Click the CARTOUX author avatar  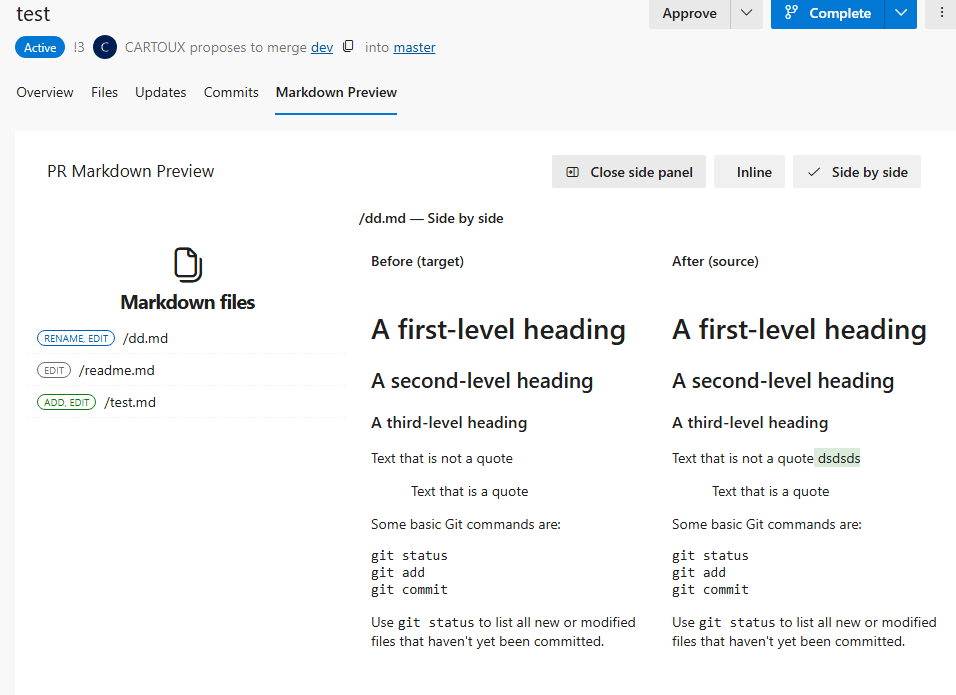click(x=105, y=47)
